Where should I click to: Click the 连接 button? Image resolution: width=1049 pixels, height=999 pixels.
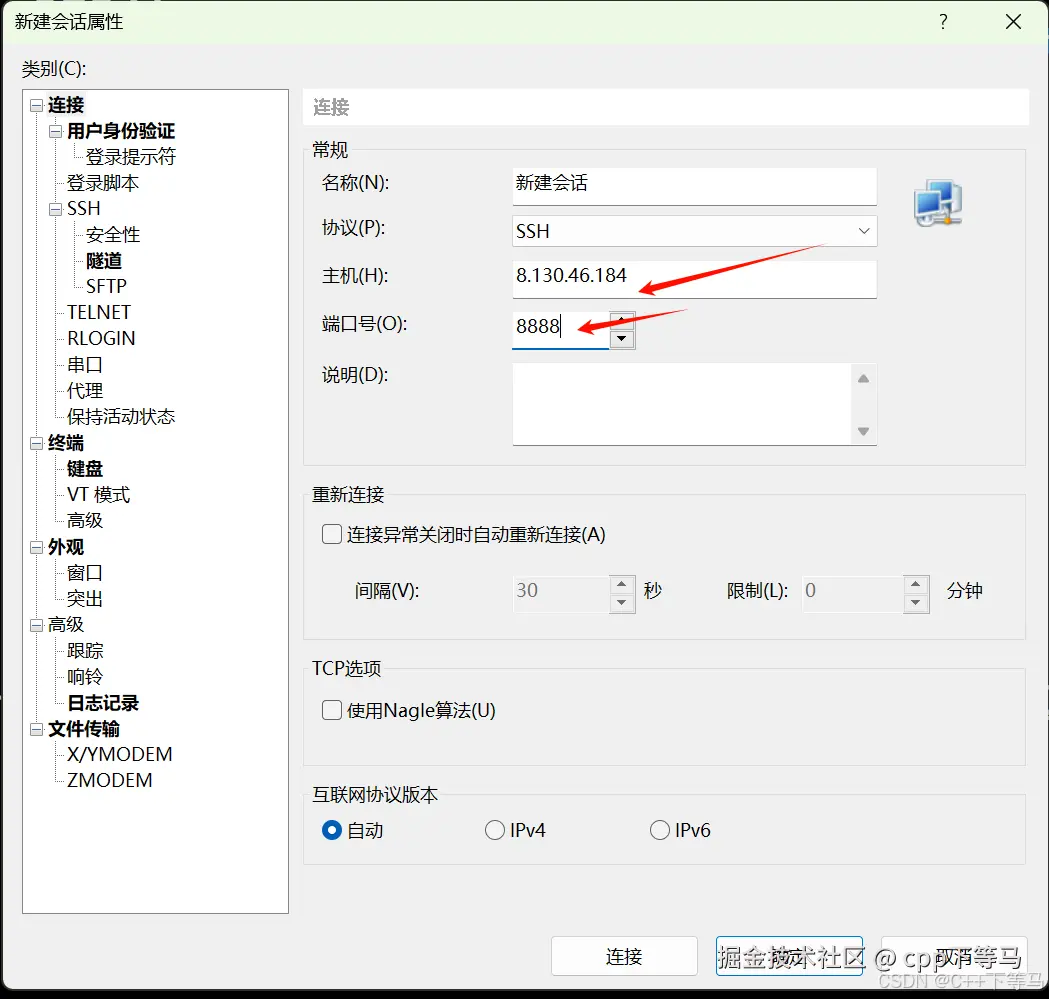coord(624,956)
